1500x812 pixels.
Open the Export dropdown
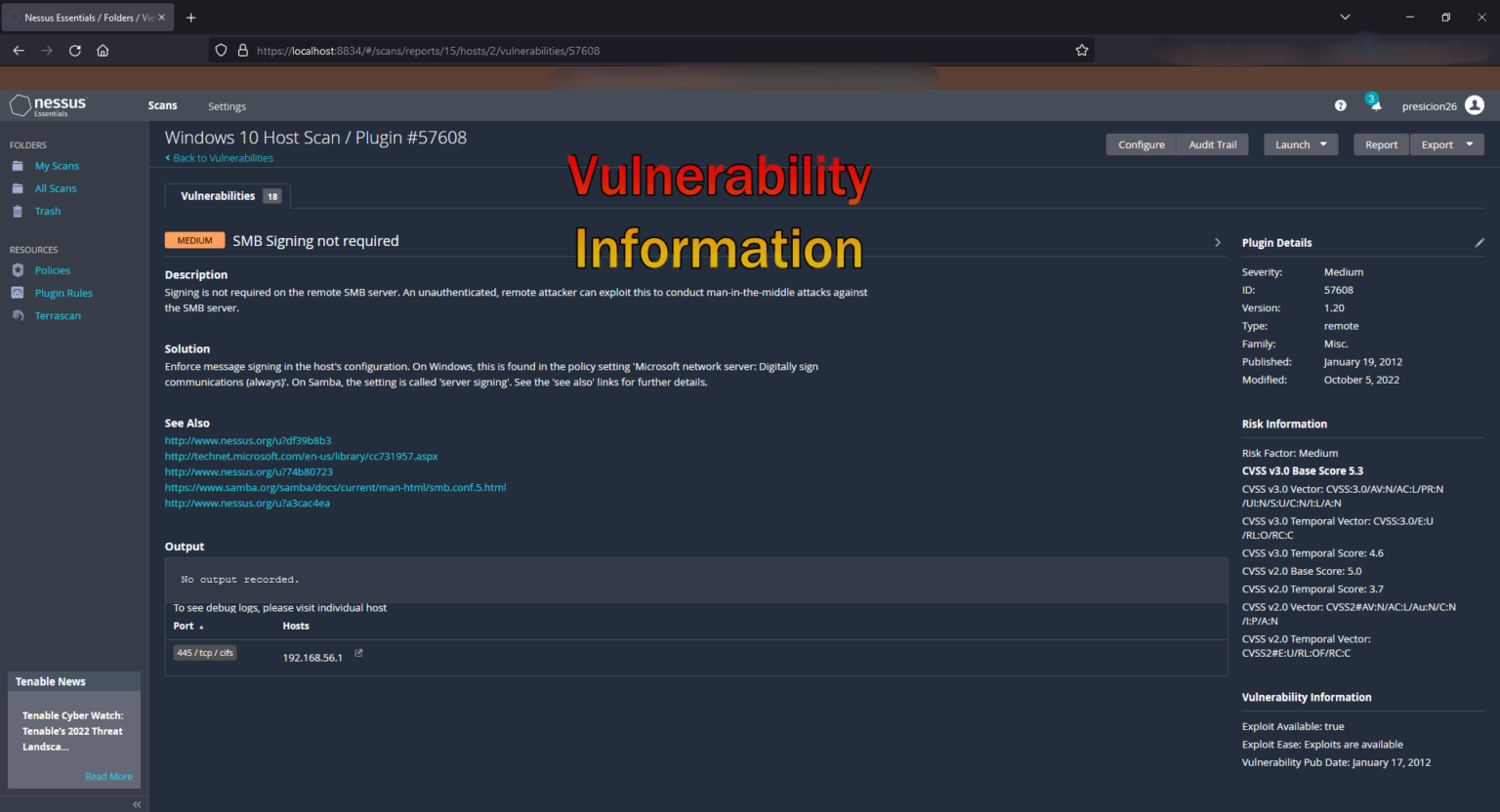tap(1447, 144)
